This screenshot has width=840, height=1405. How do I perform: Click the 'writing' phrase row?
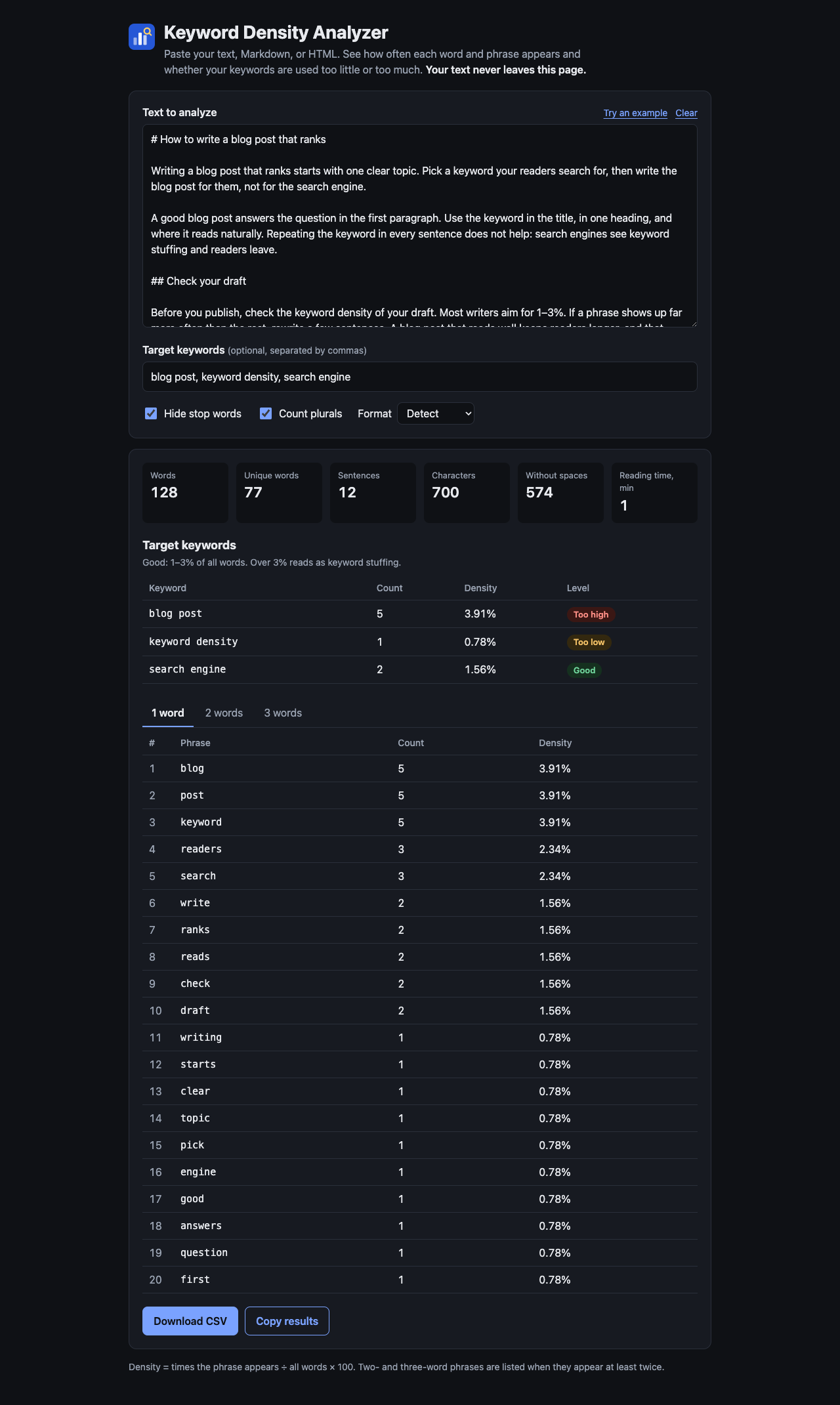coord(420,1038)
